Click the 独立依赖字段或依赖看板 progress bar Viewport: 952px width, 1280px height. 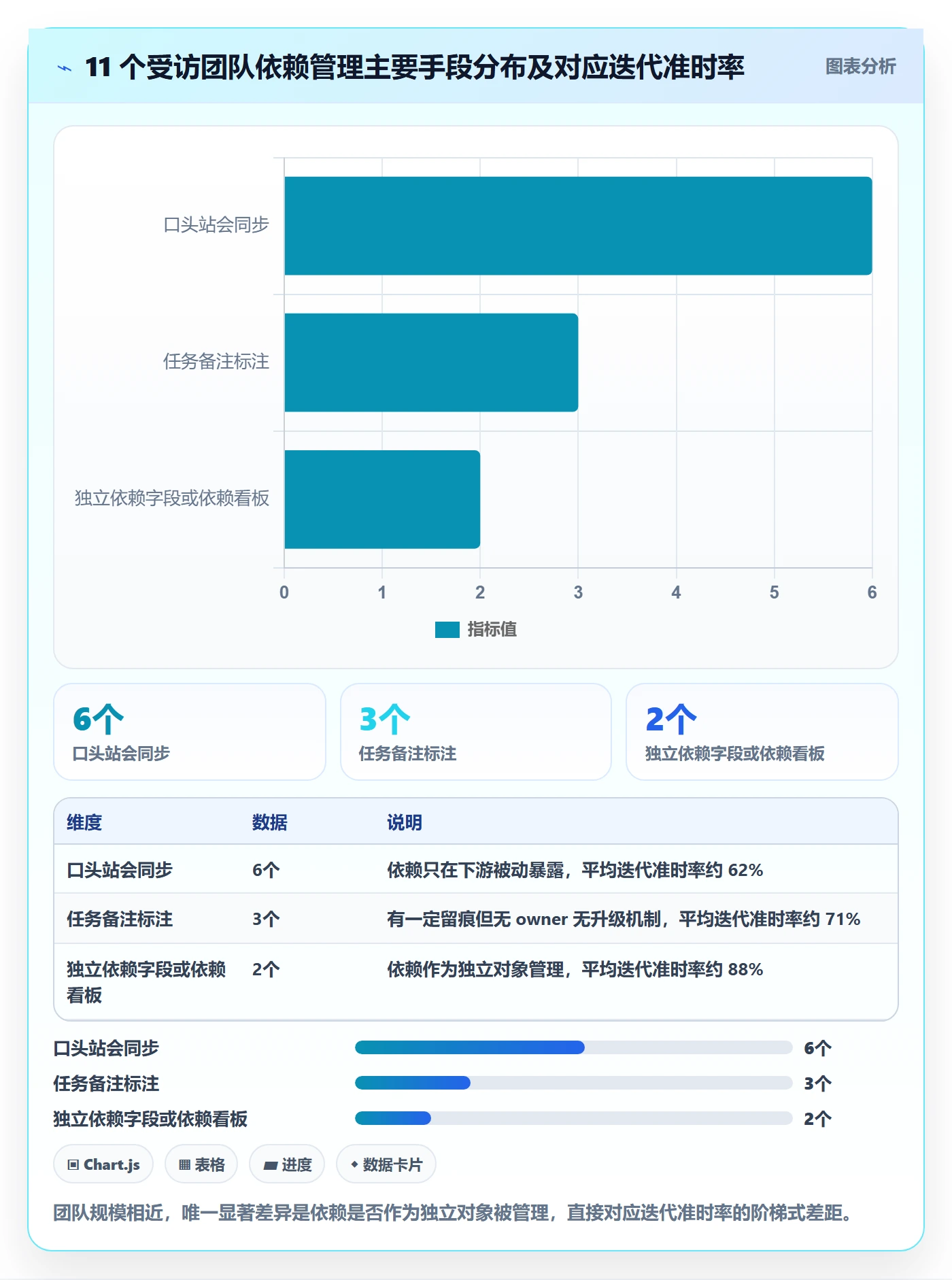click(574, 1118)
